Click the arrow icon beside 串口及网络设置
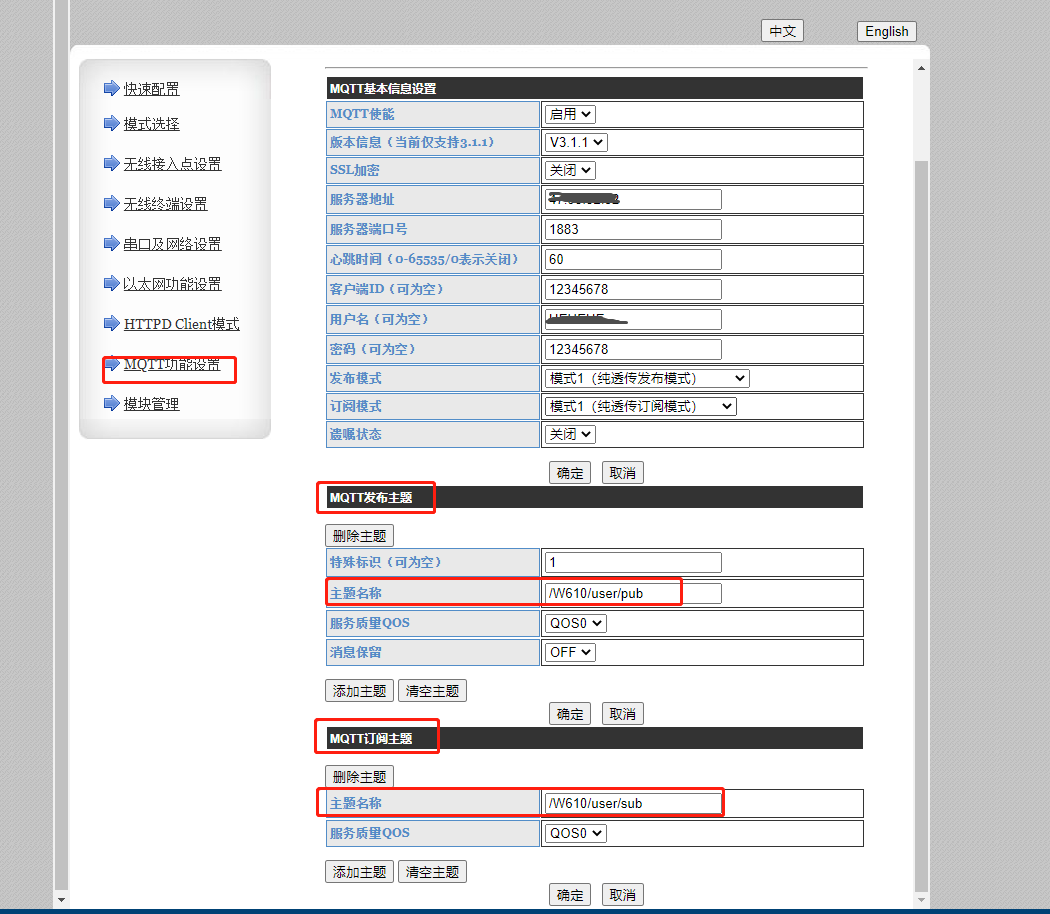The height and width of the screenshot is (914, 1050). 111,244
